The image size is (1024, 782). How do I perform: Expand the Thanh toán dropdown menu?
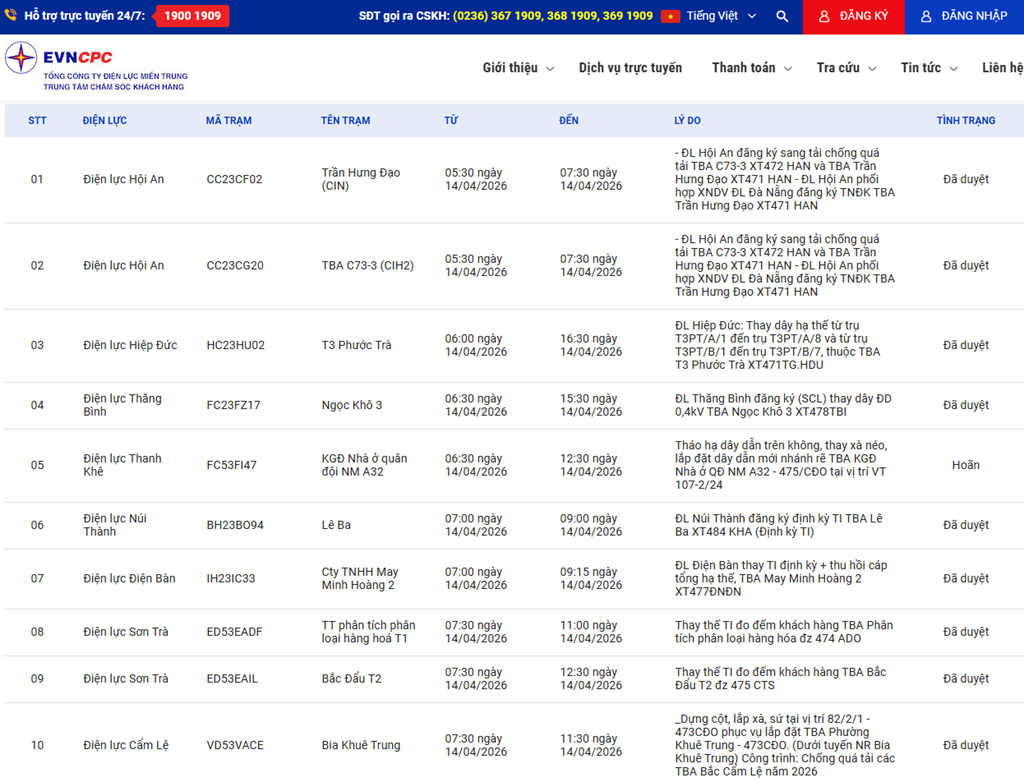751,68
